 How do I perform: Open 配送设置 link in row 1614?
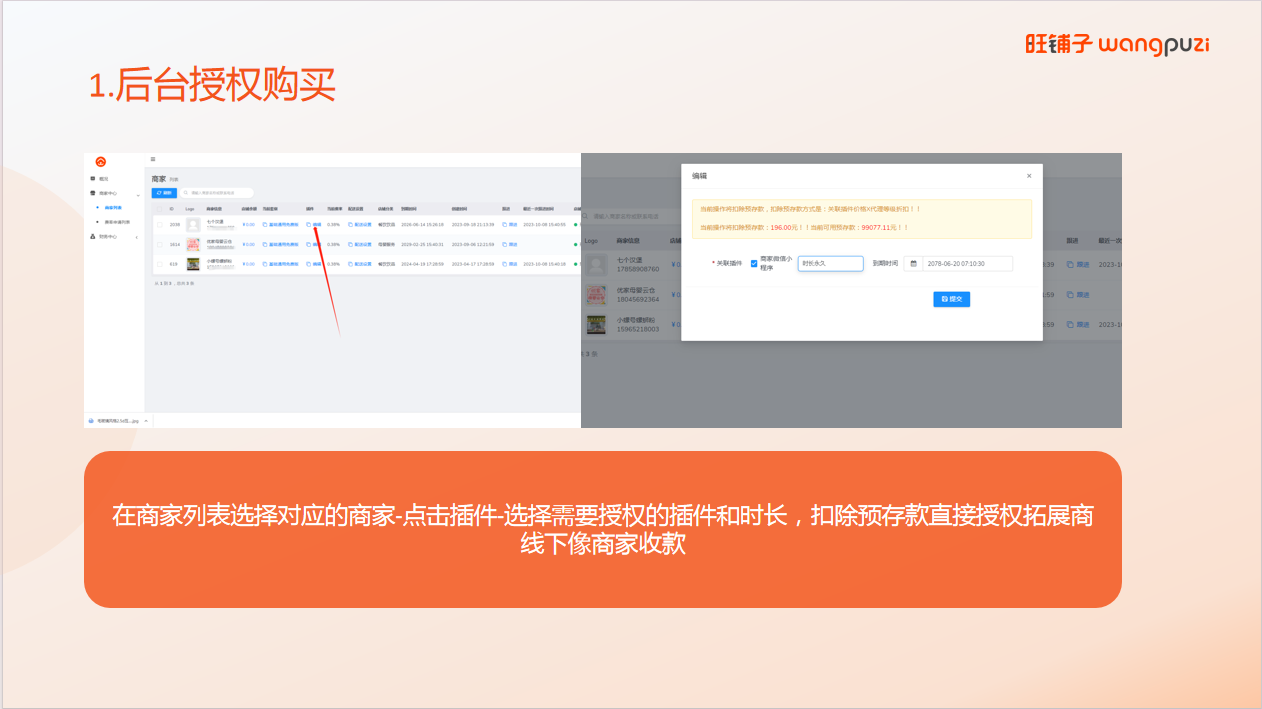coord(363,244)
